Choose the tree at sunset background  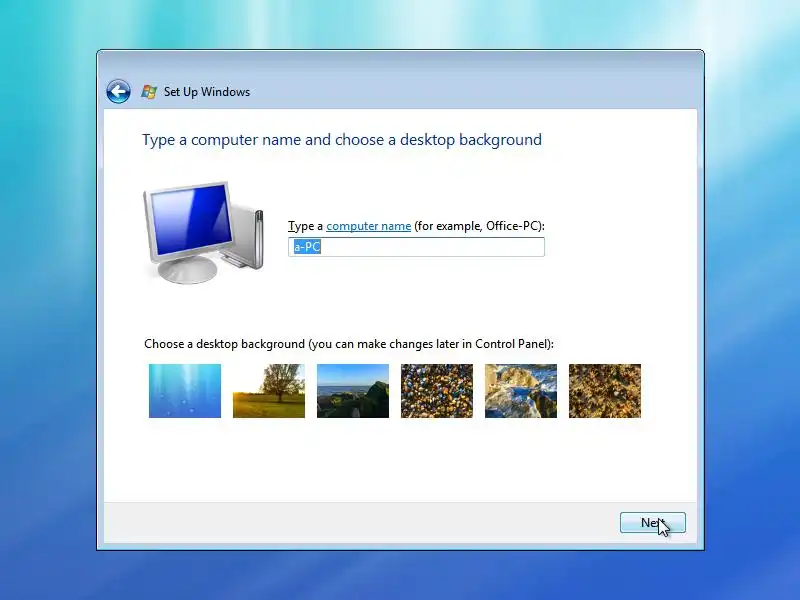pyautogui.click(x=269, y=391)
